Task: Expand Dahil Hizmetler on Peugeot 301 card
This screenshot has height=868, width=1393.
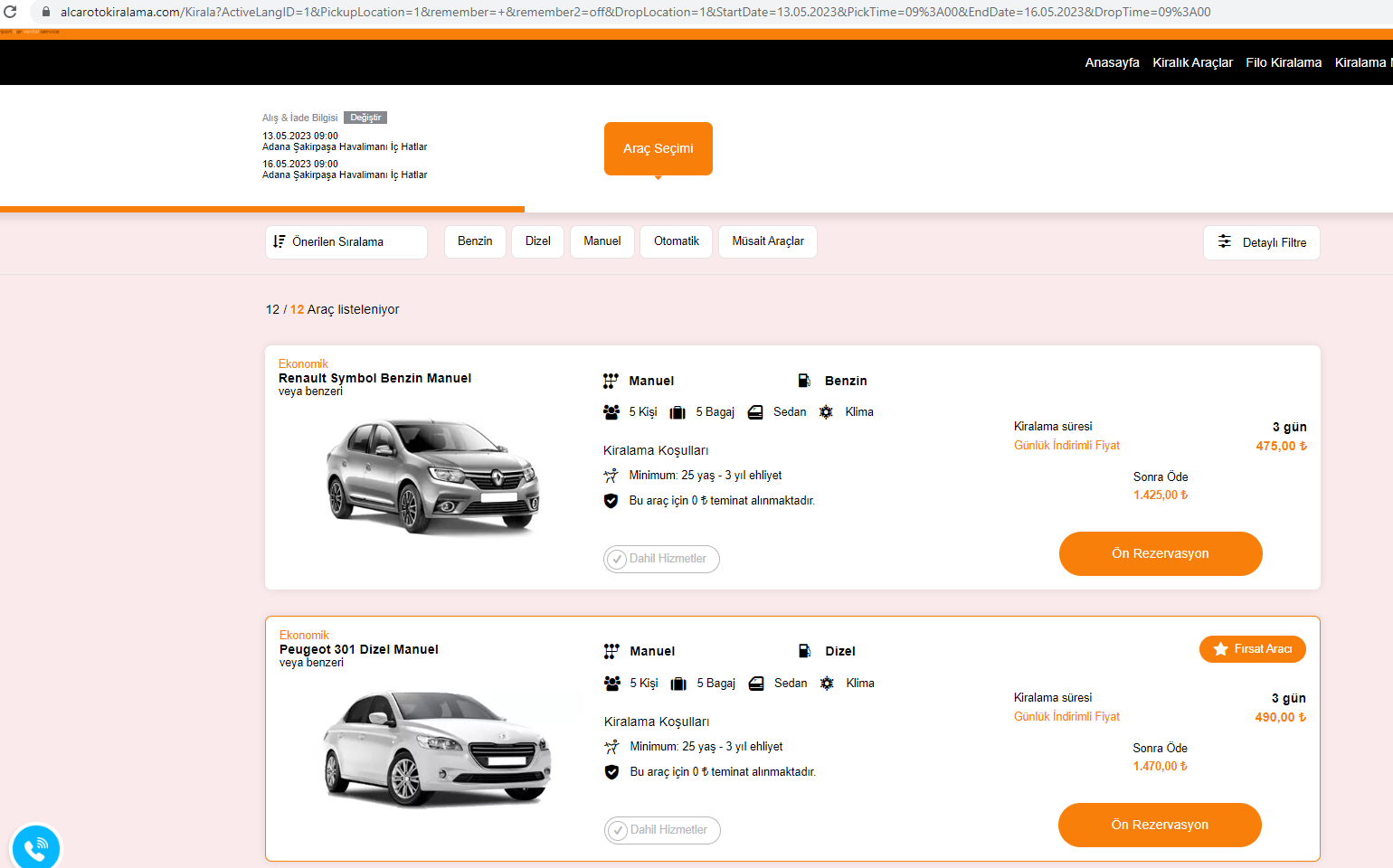Action: point(662,830)
